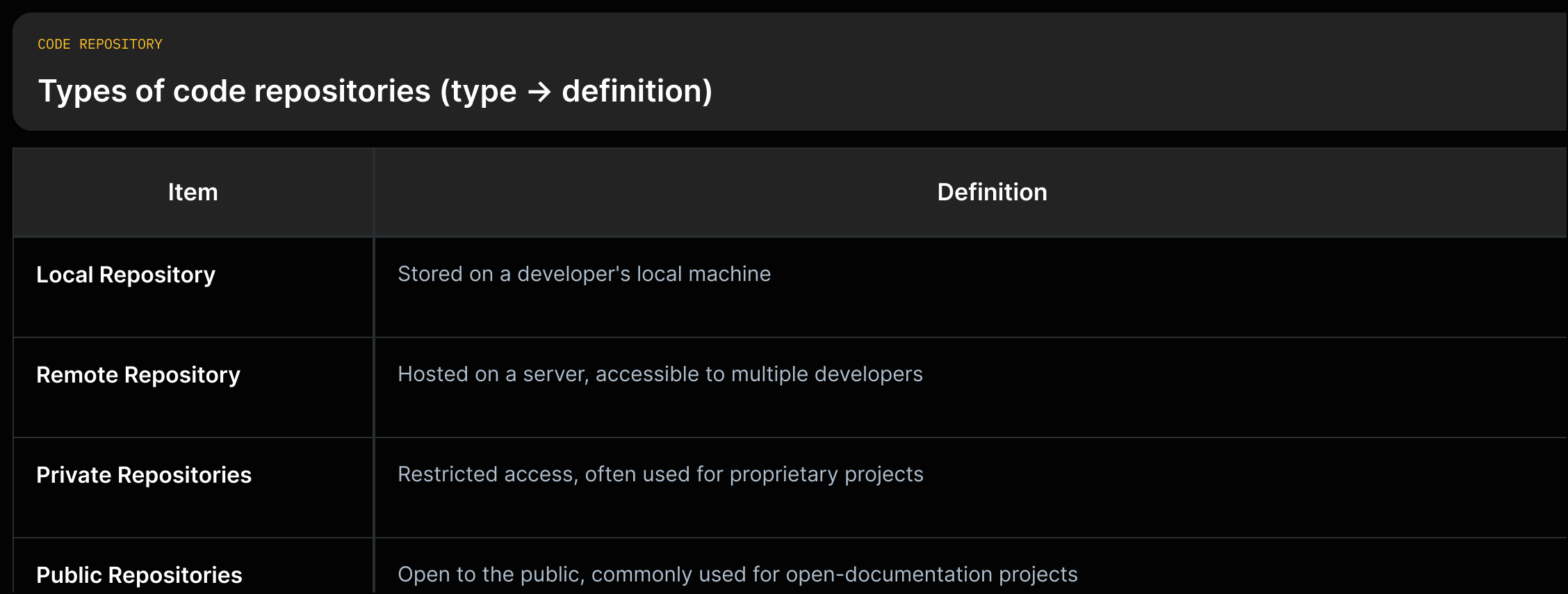Click the 'Open to the public' definition text

point(737,575)
